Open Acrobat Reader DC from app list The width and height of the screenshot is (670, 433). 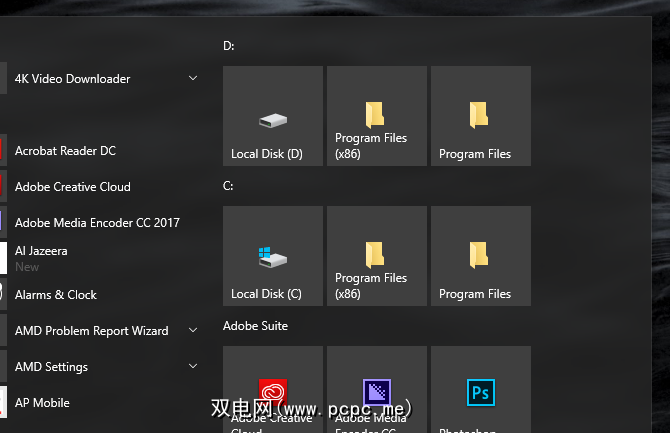pos(103,150)
